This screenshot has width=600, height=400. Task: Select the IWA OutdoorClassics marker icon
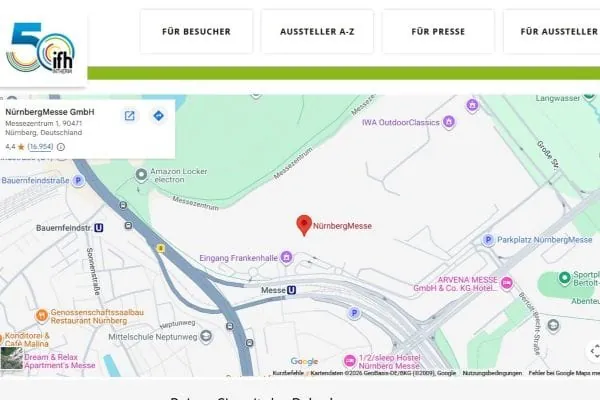tap(449, 122)
